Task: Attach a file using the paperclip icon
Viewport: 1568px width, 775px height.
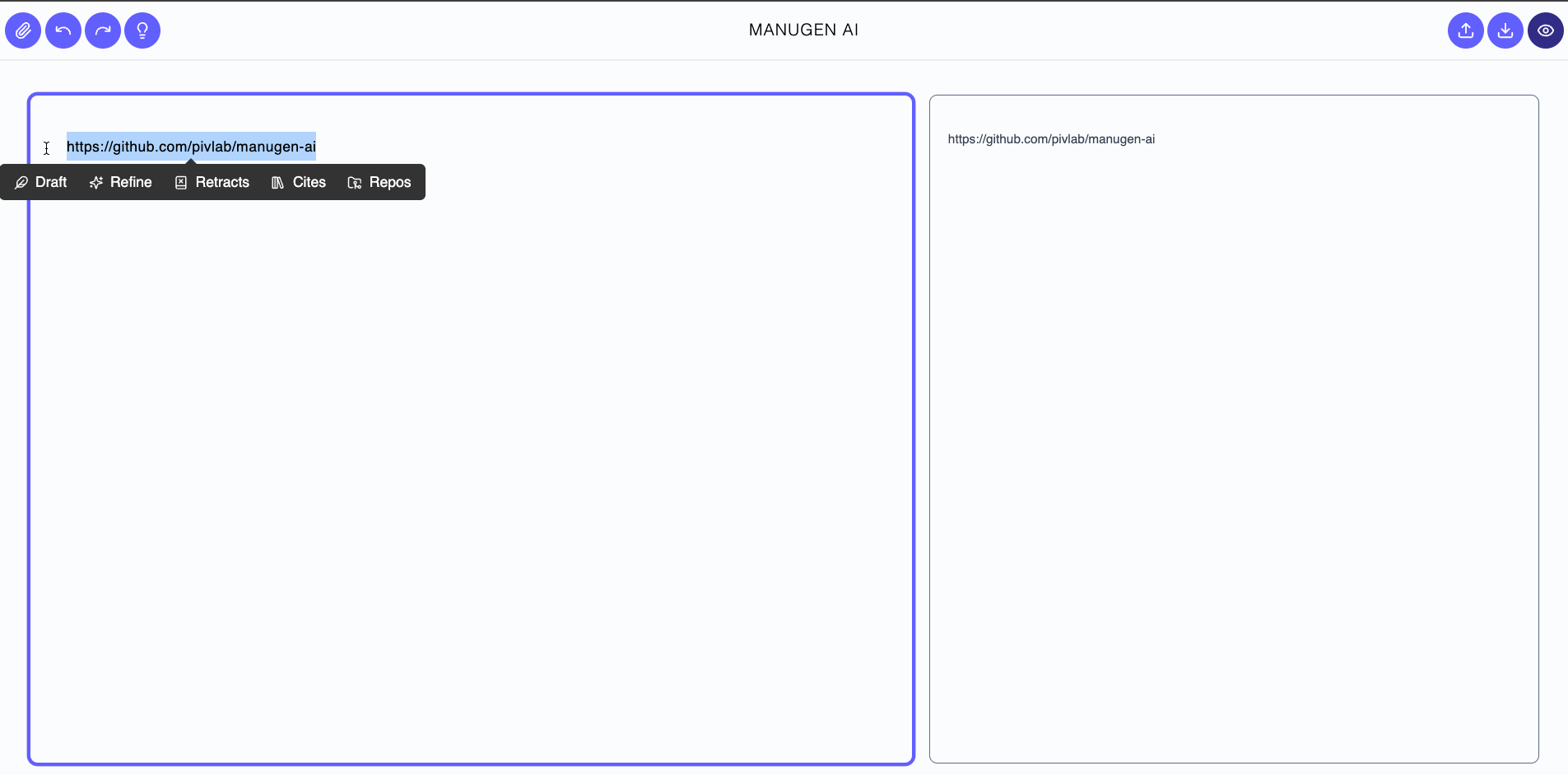Action: [23, 30]
